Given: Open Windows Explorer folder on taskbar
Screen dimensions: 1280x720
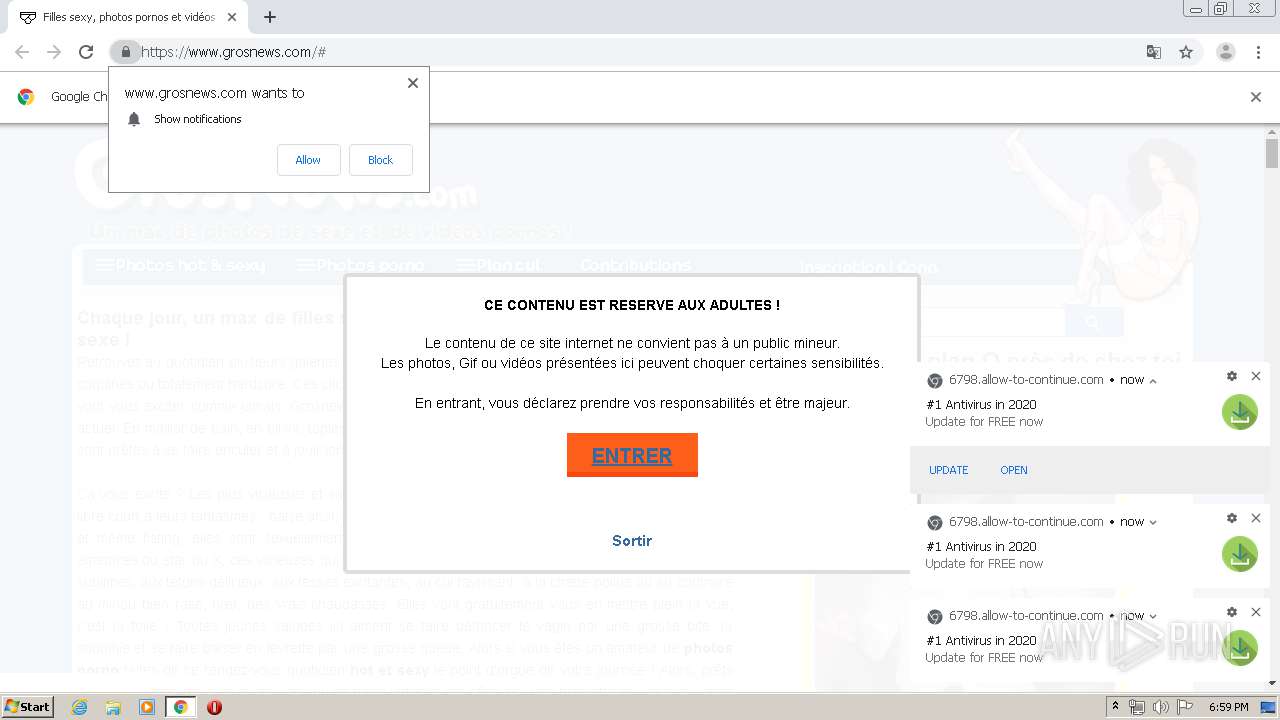Looking at the screenshot, I should click(x=113, y=707).
